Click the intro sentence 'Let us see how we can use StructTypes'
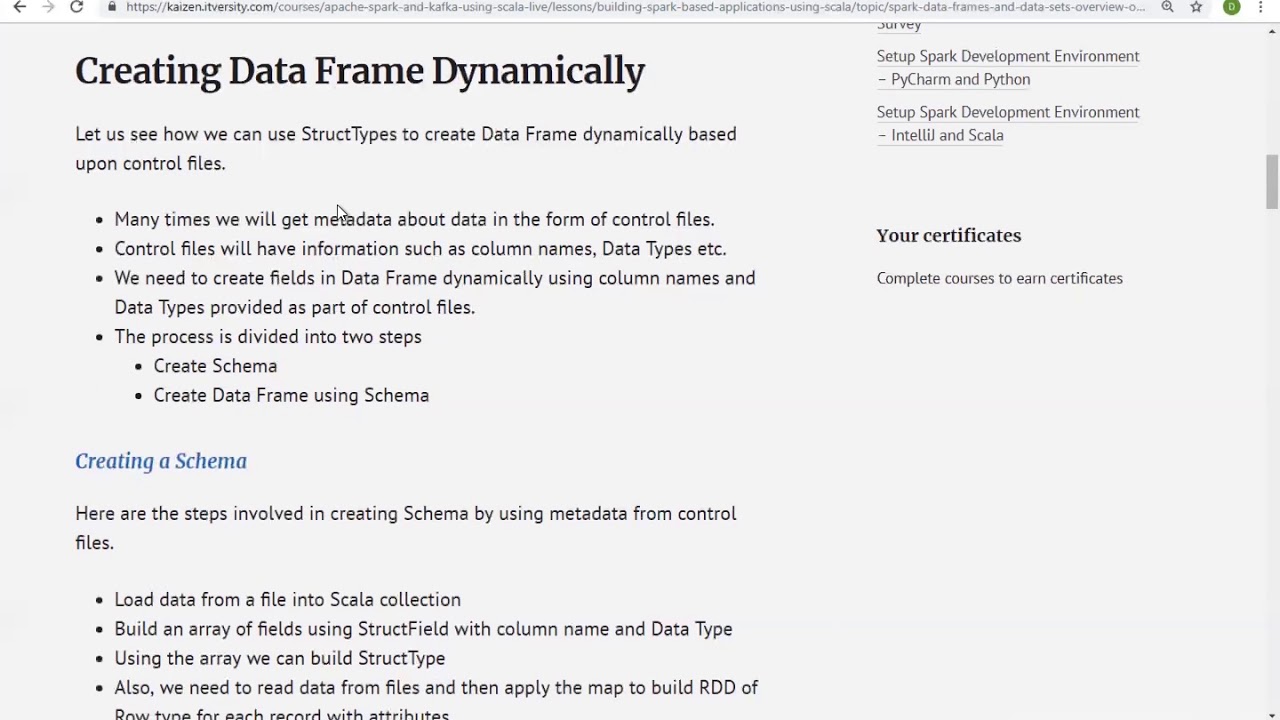Screen dimensions: 1280x720 click(x=406, y=148)
